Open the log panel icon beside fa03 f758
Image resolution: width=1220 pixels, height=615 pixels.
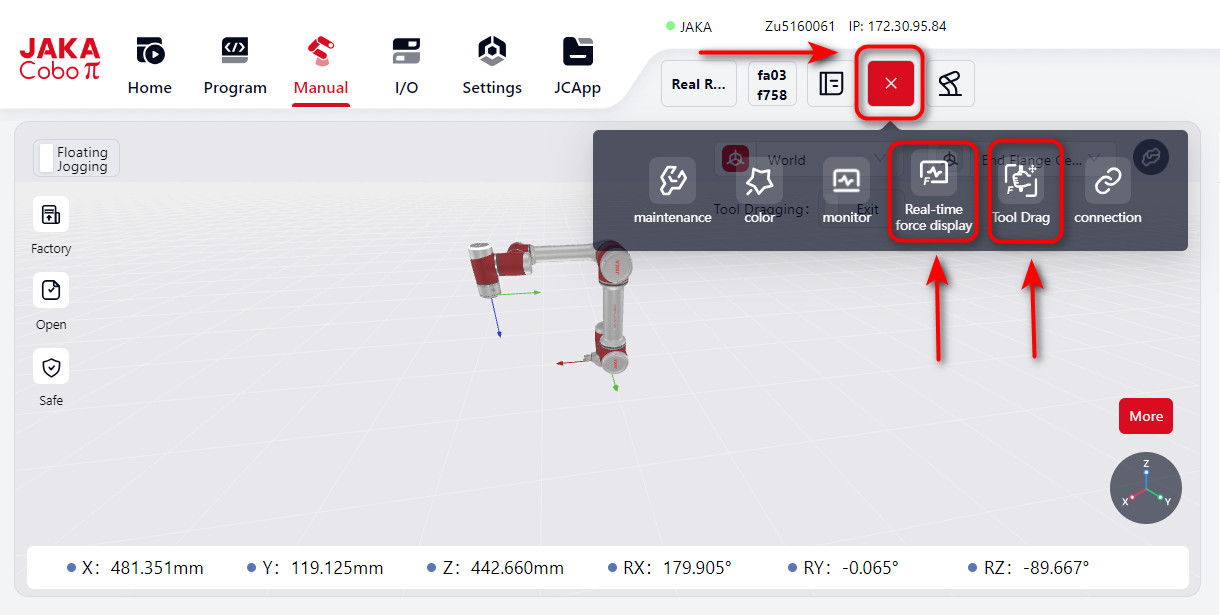tap(831, 84)
